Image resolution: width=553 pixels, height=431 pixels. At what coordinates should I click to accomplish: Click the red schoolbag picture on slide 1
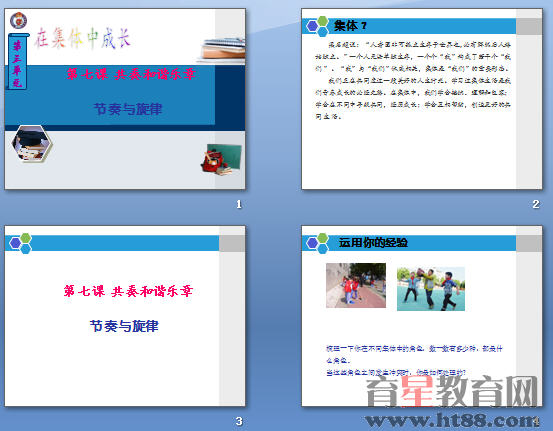(x=221, y=159)
